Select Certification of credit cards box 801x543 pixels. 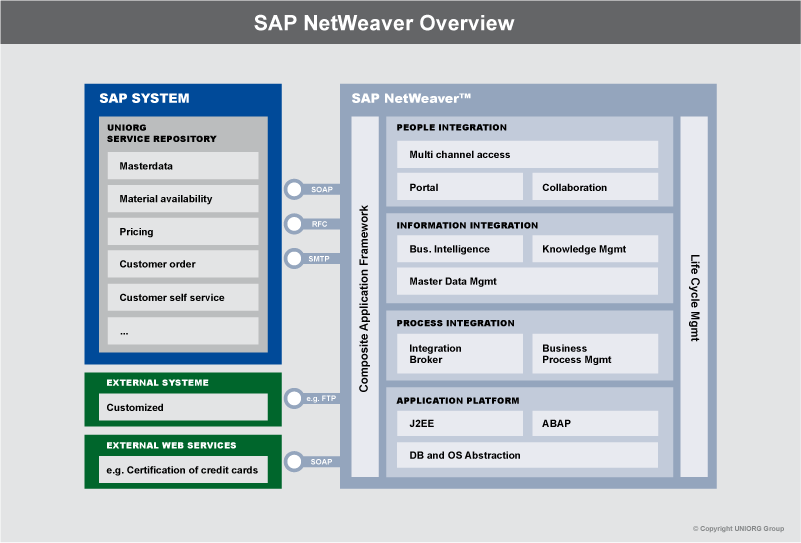(183, 469)
